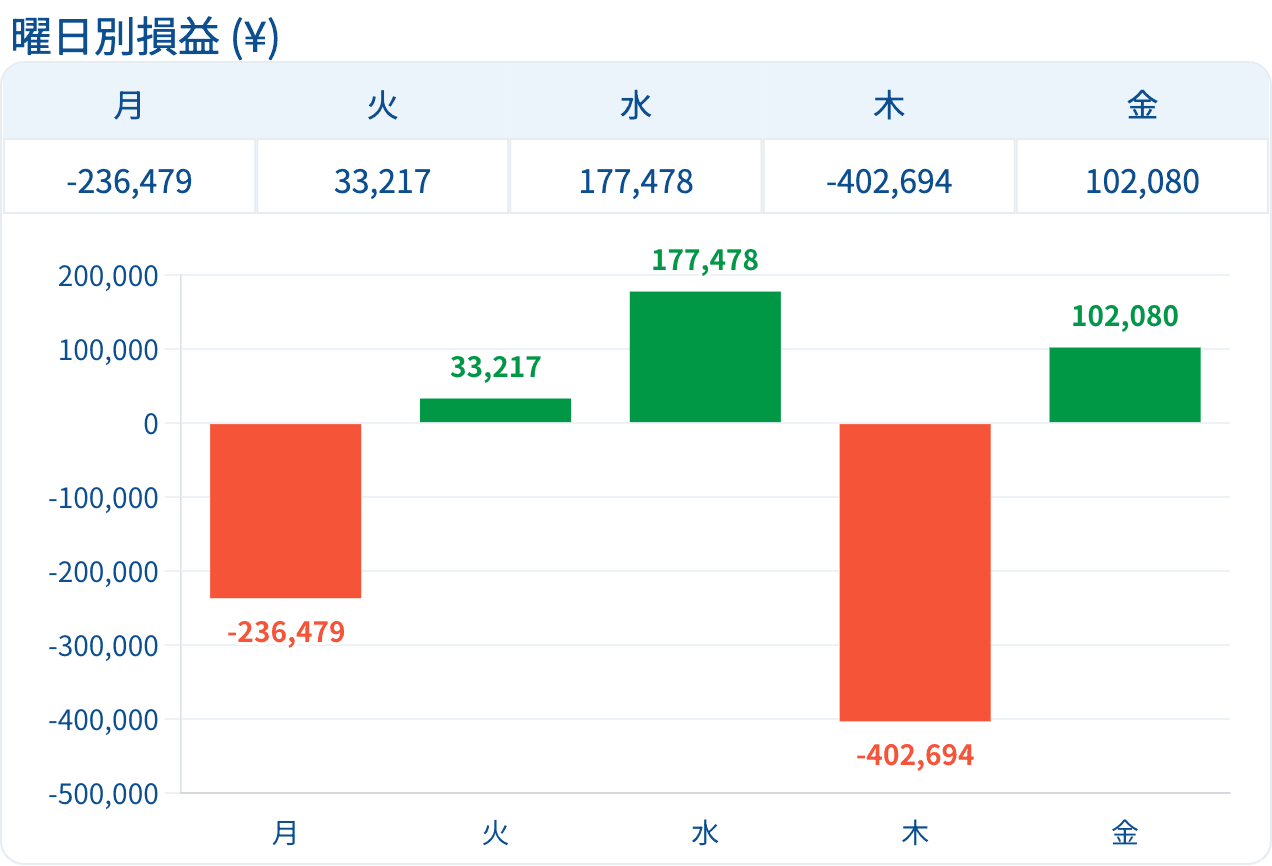Click the 木 x-axis label below chart
The image size is (1272, 866).
(x=915, y=833)
